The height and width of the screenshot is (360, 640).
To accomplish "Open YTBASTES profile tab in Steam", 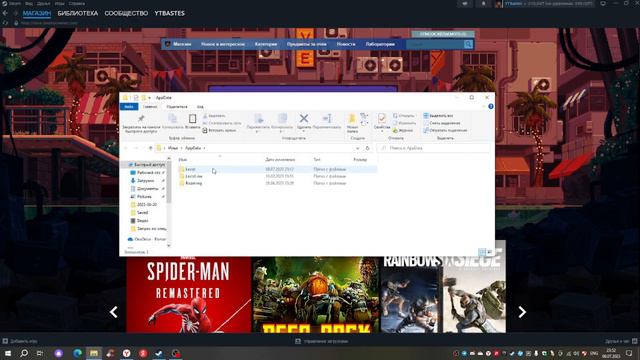I will [169, 13].
